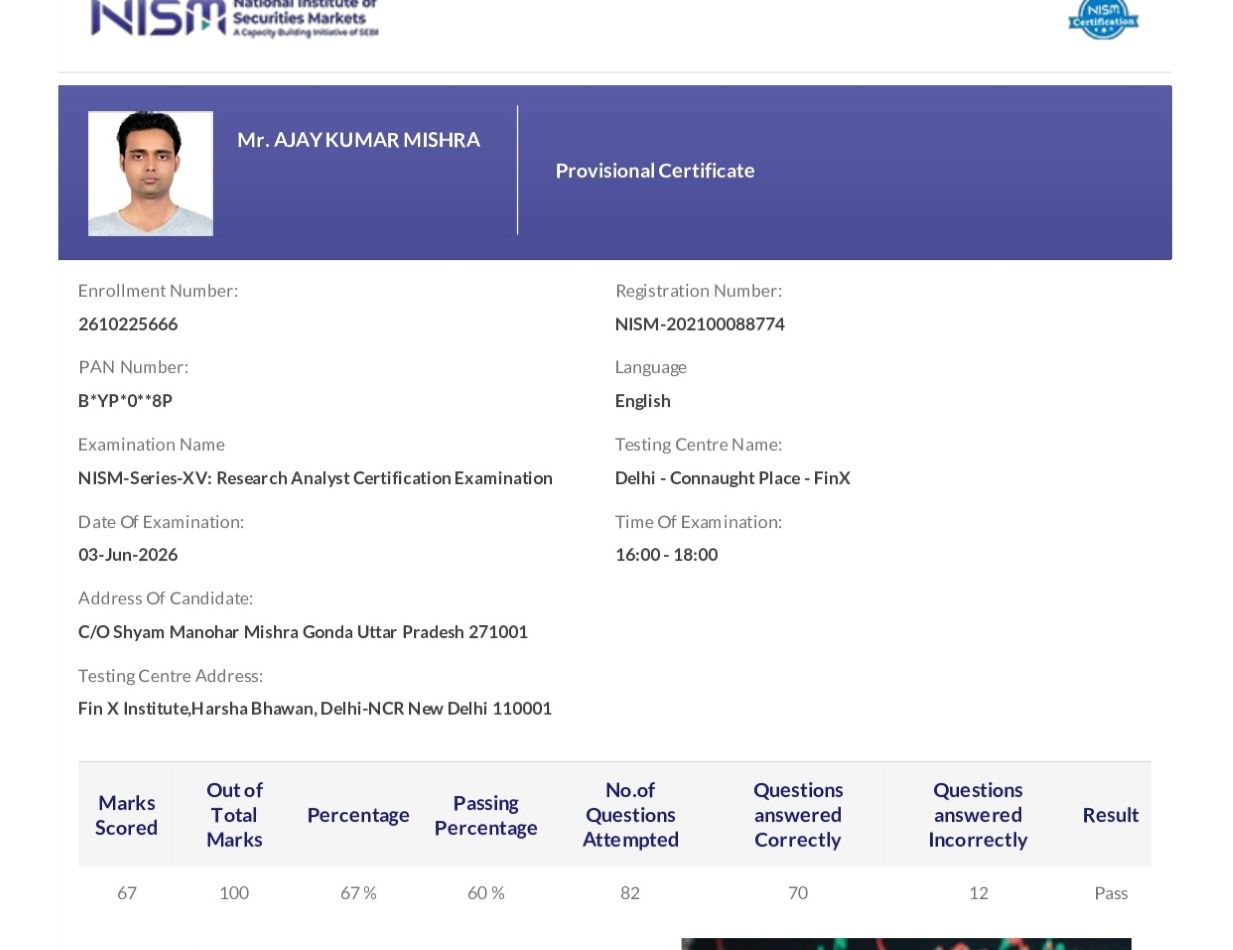Click the Time Of Examination label
The image size is (1233, 950).
698,522
